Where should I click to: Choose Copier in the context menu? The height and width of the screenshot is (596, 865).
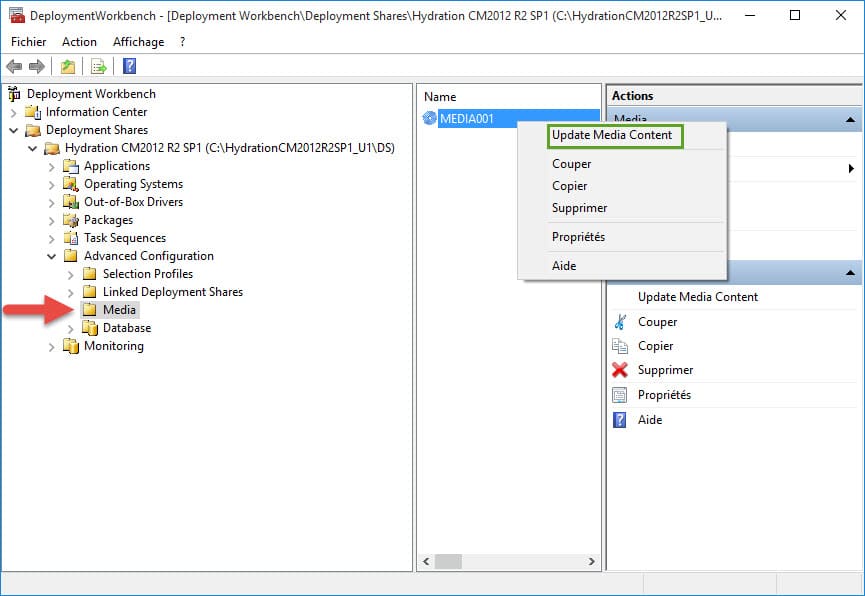569,186
